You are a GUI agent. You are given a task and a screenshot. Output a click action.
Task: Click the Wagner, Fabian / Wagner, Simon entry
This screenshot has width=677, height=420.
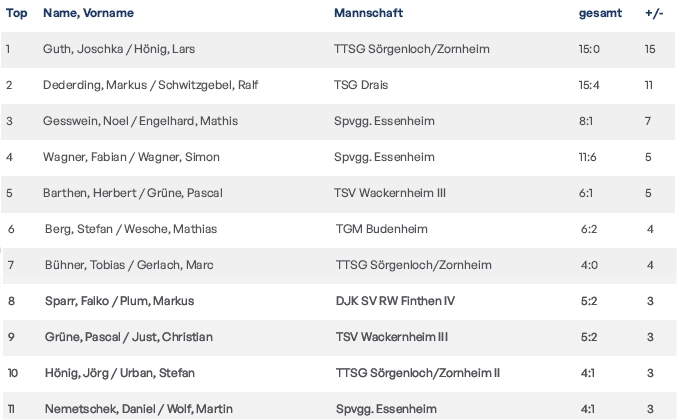click(131, 157)
